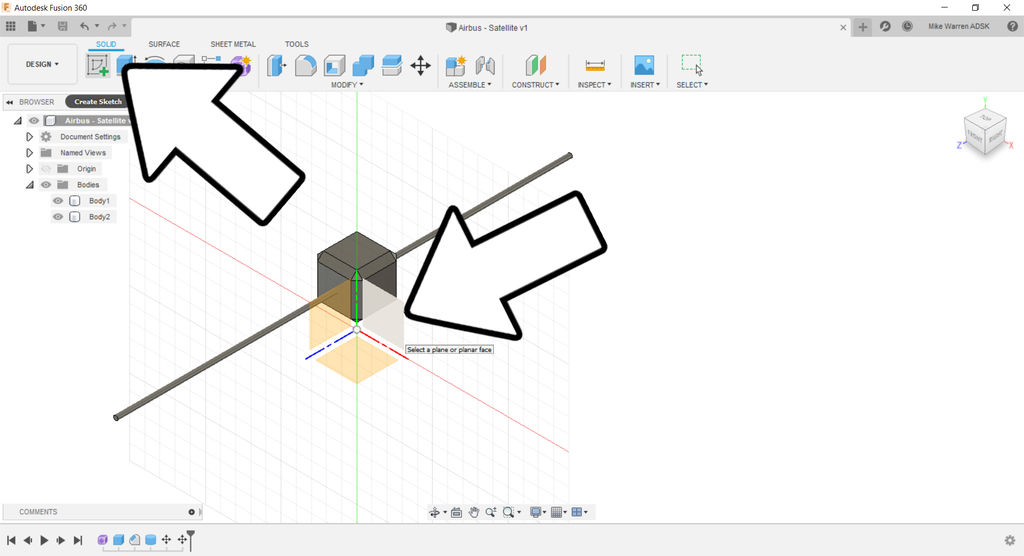
Task: Open the DESIGN workspace dropdown
Action: coord(42,65)
